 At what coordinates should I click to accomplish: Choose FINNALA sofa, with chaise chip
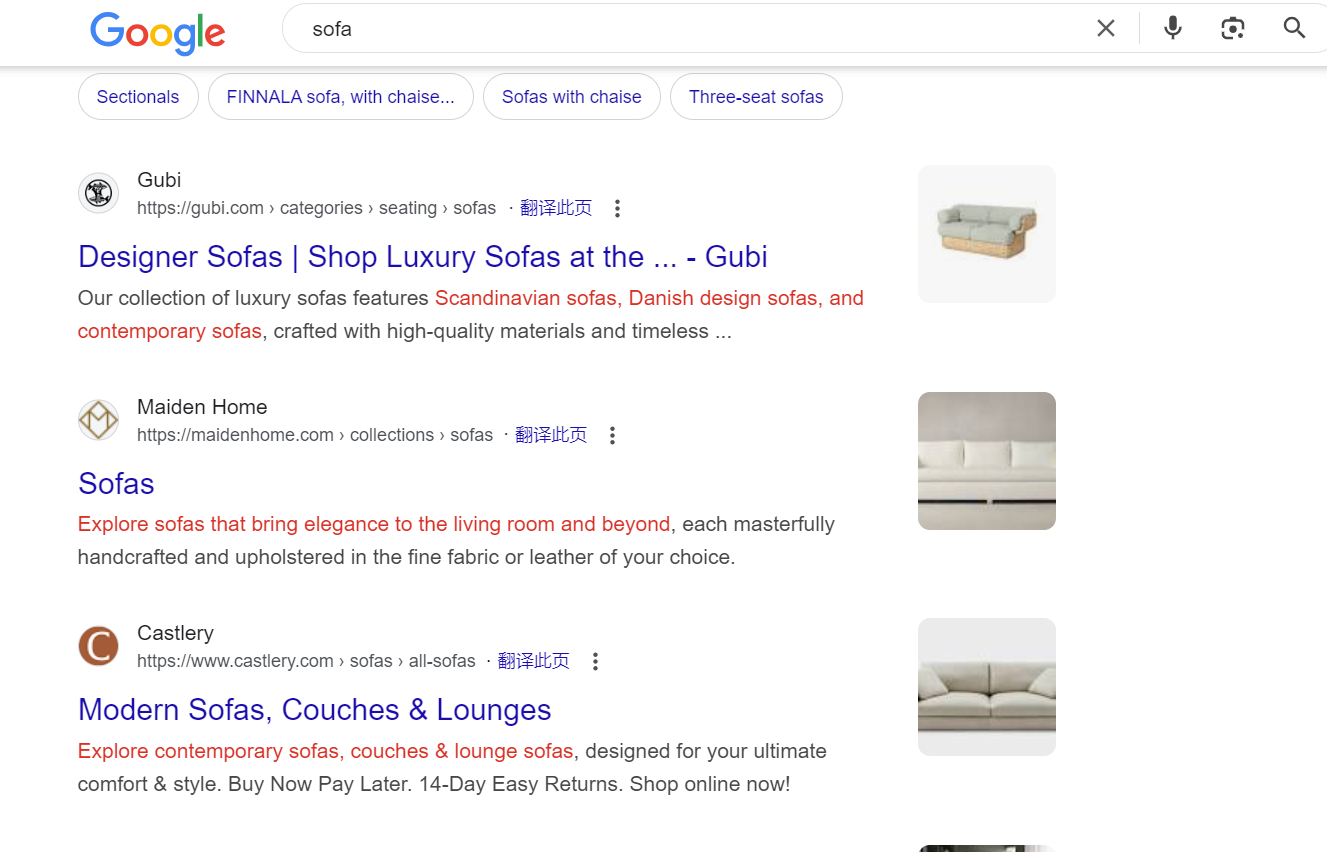pos(340,97)
